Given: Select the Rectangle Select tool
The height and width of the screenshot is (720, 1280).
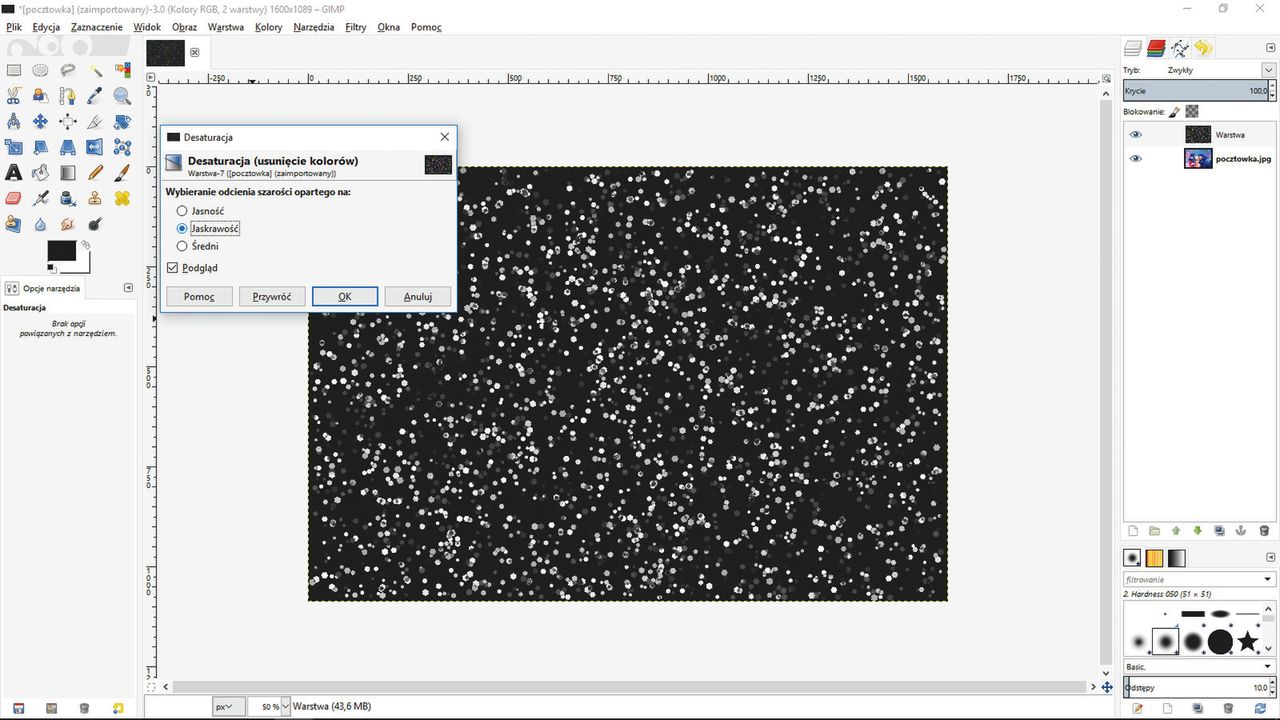Looking at the screenshot, I should click(x=14, y=70).
